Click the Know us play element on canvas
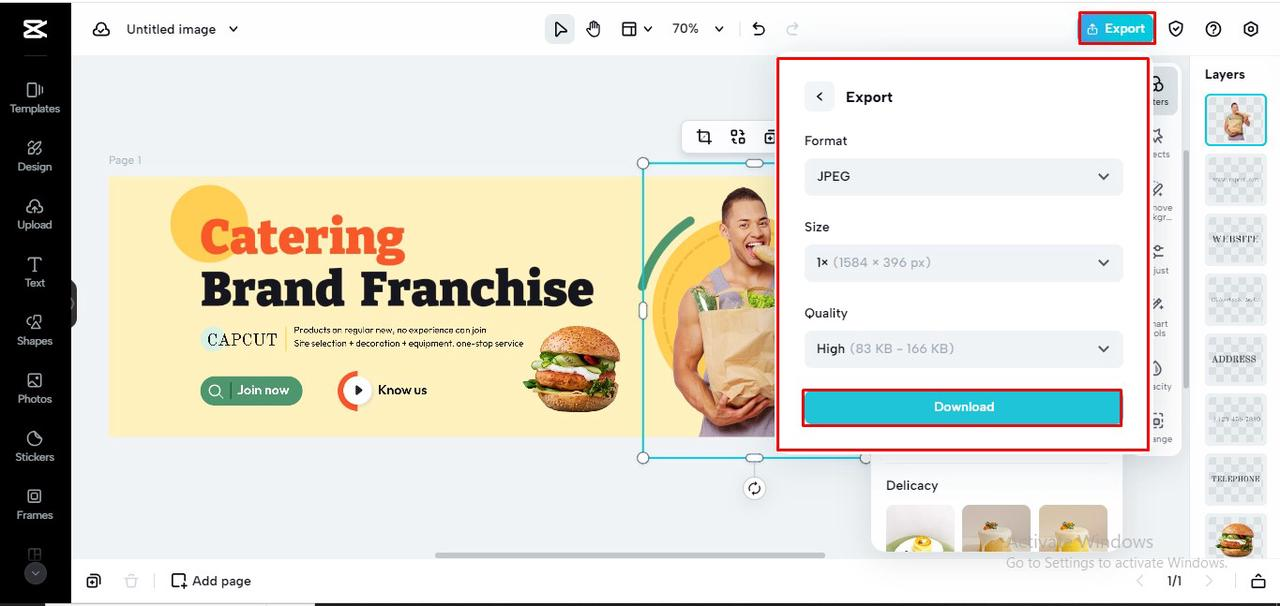 383,390
